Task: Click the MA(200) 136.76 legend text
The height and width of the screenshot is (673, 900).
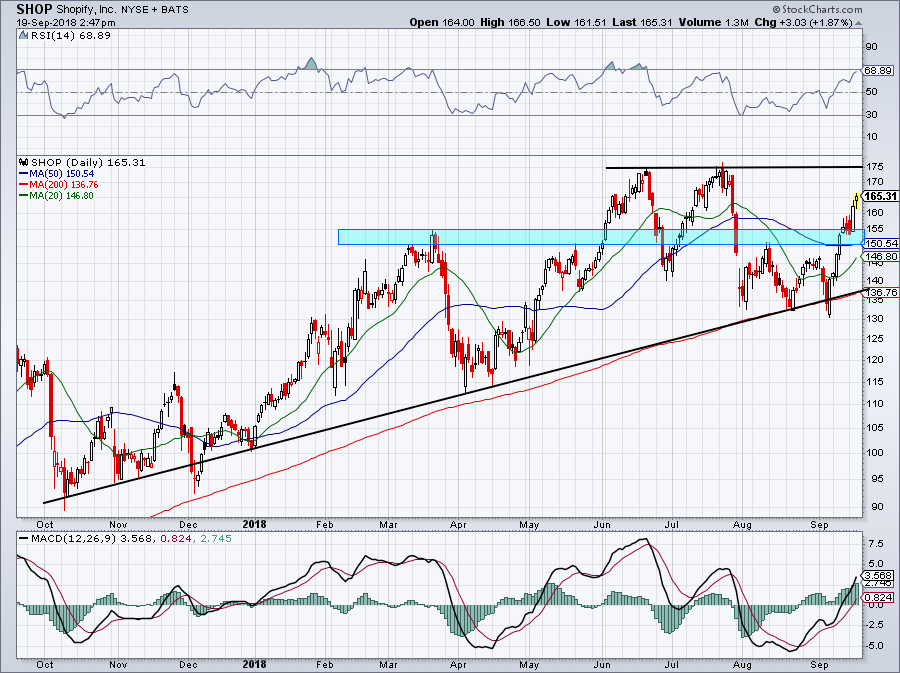Action: pos(64,185)
